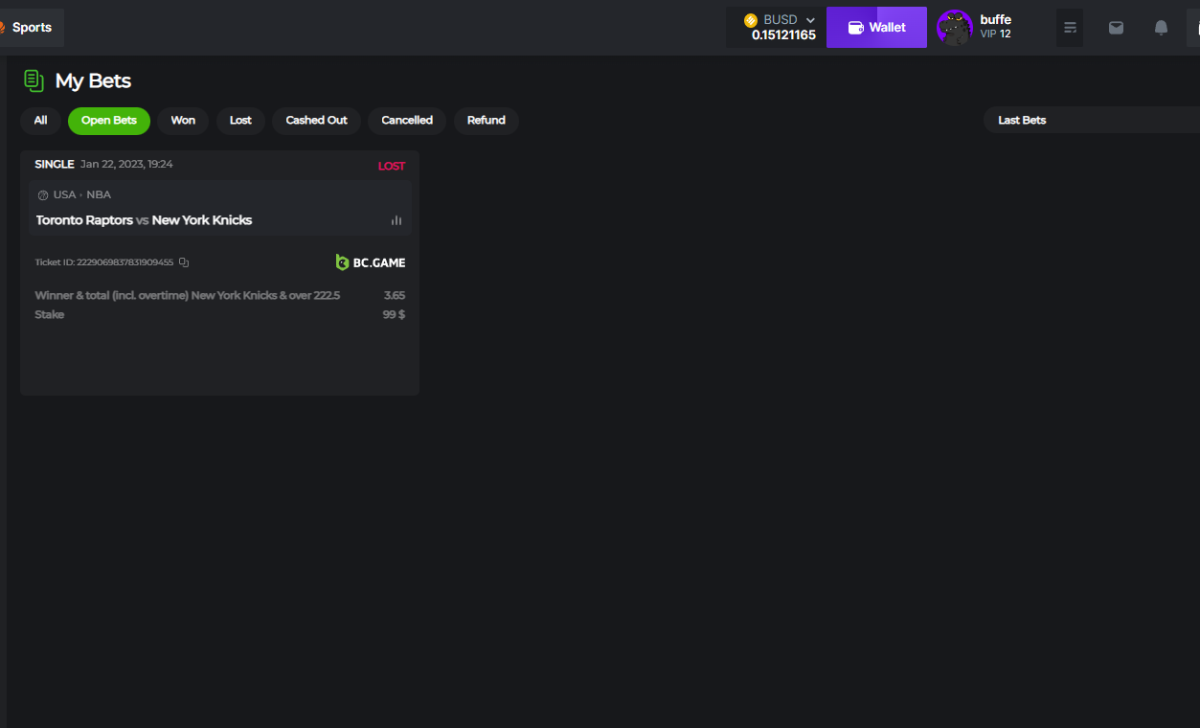This screenshot has height=728, width=1200.
Task: Open match statistics bar chart icon
Action: [x=396, y=220]
